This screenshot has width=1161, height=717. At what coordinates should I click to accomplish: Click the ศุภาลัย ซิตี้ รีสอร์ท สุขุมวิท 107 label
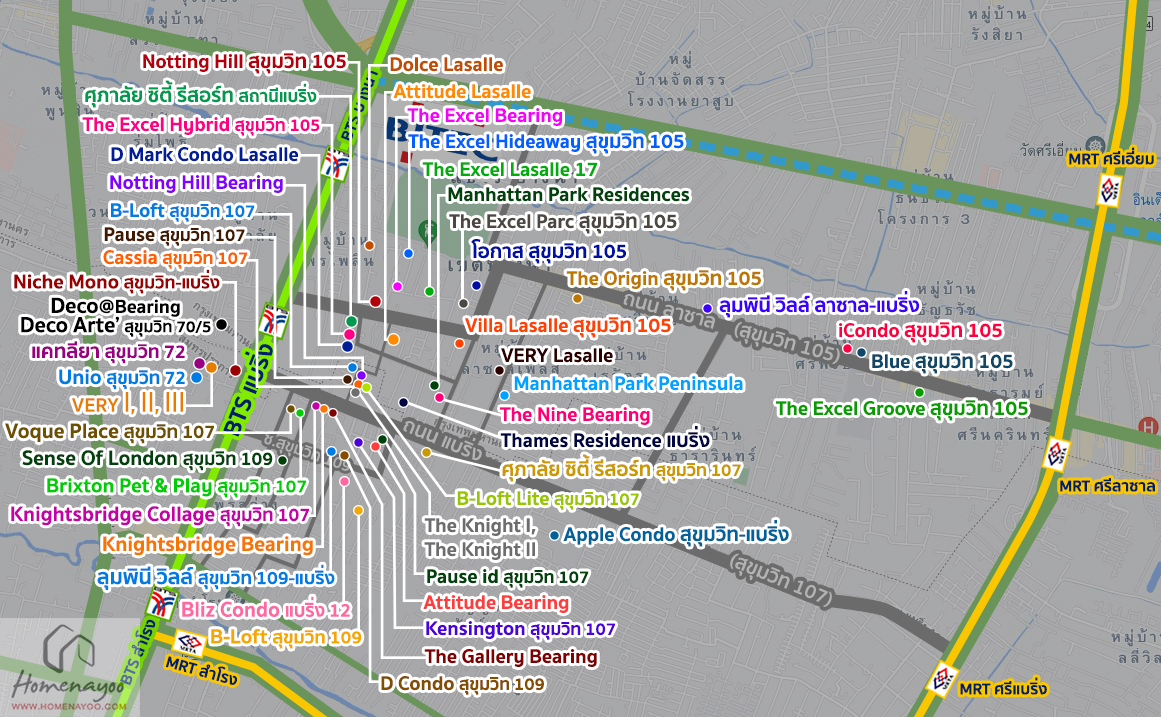click(x=620, y=470)
